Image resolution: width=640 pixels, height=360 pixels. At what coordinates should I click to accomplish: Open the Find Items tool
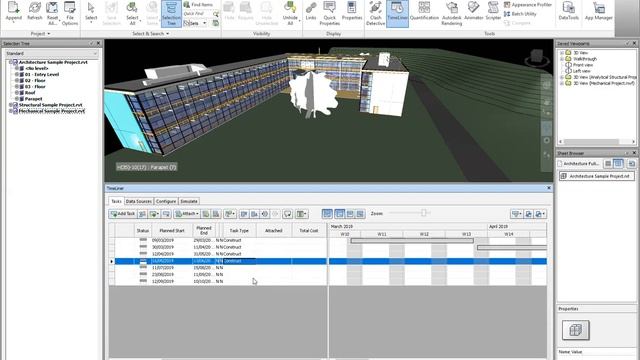[198, 4]
